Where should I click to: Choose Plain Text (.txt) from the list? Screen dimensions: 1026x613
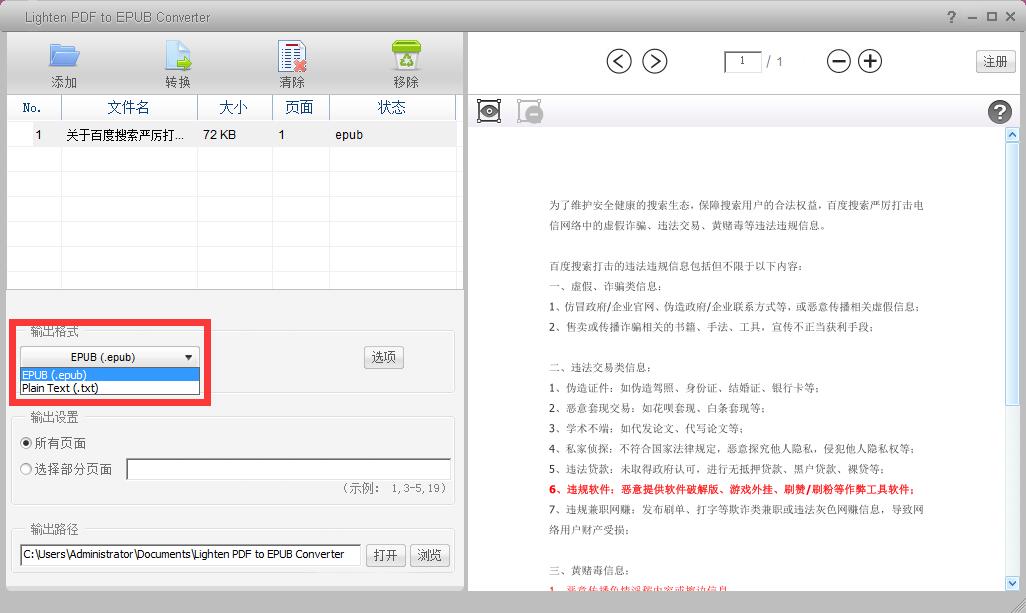(60, 388)
